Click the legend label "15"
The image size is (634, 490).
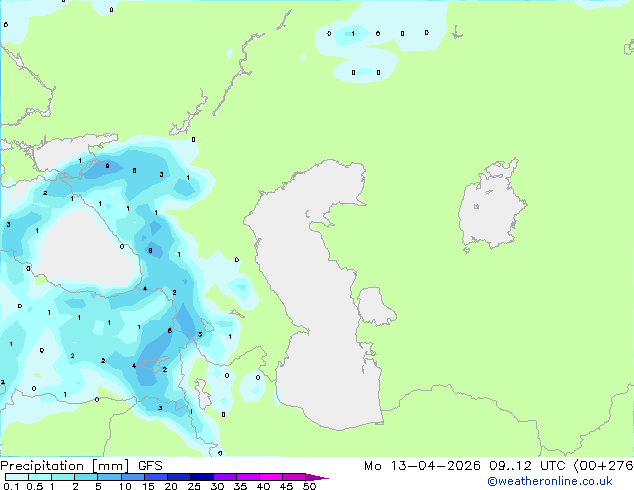tap(148, 486)
